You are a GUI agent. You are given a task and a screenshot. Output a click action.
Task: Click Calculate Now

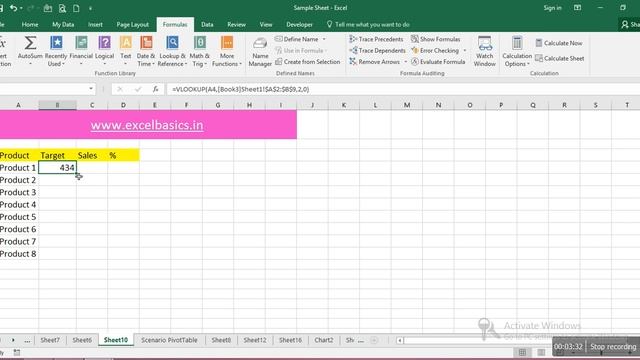559,43
